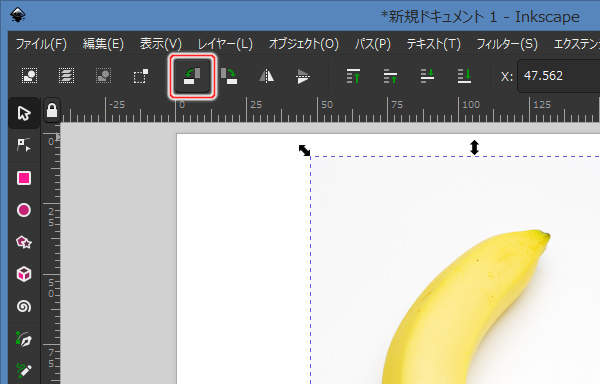Click Select All in All Layers icon
Viewport: 600px width, 384px height.
(66, 76)
